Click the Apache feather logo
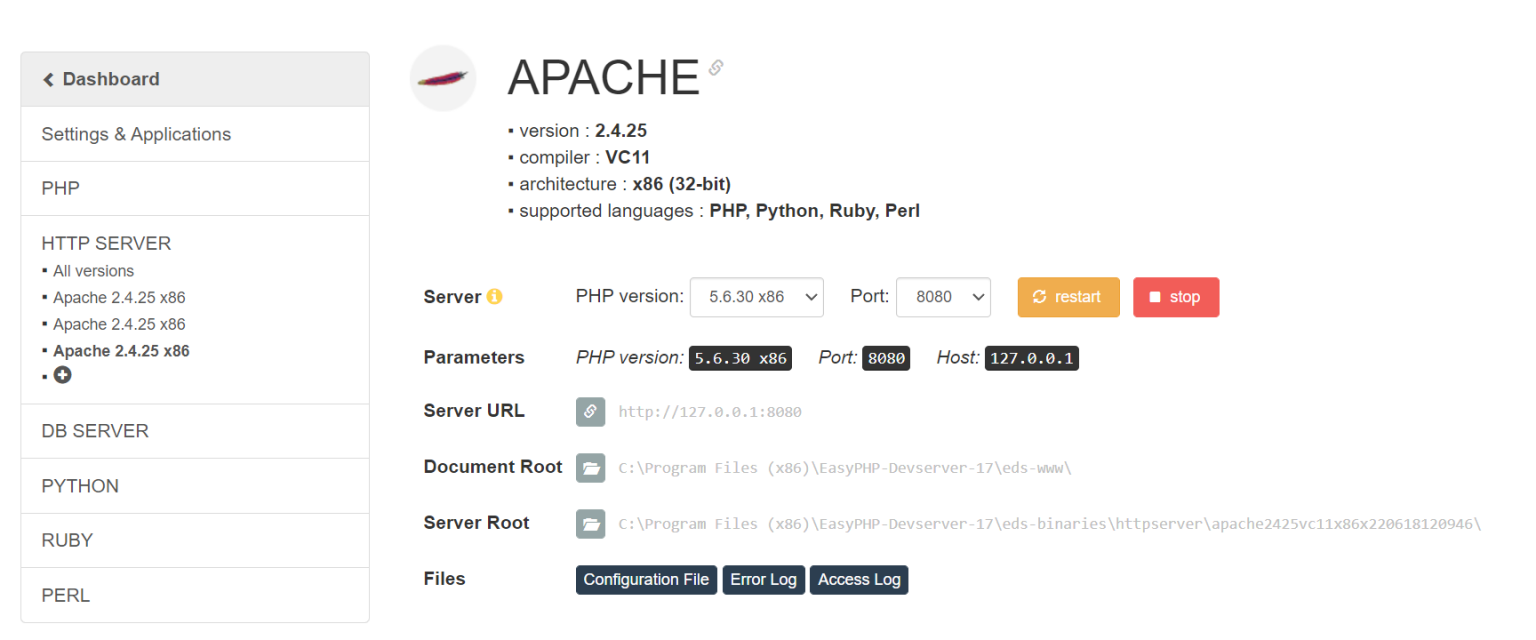The height and width of the screenshot is (640, 1536). 443,78
